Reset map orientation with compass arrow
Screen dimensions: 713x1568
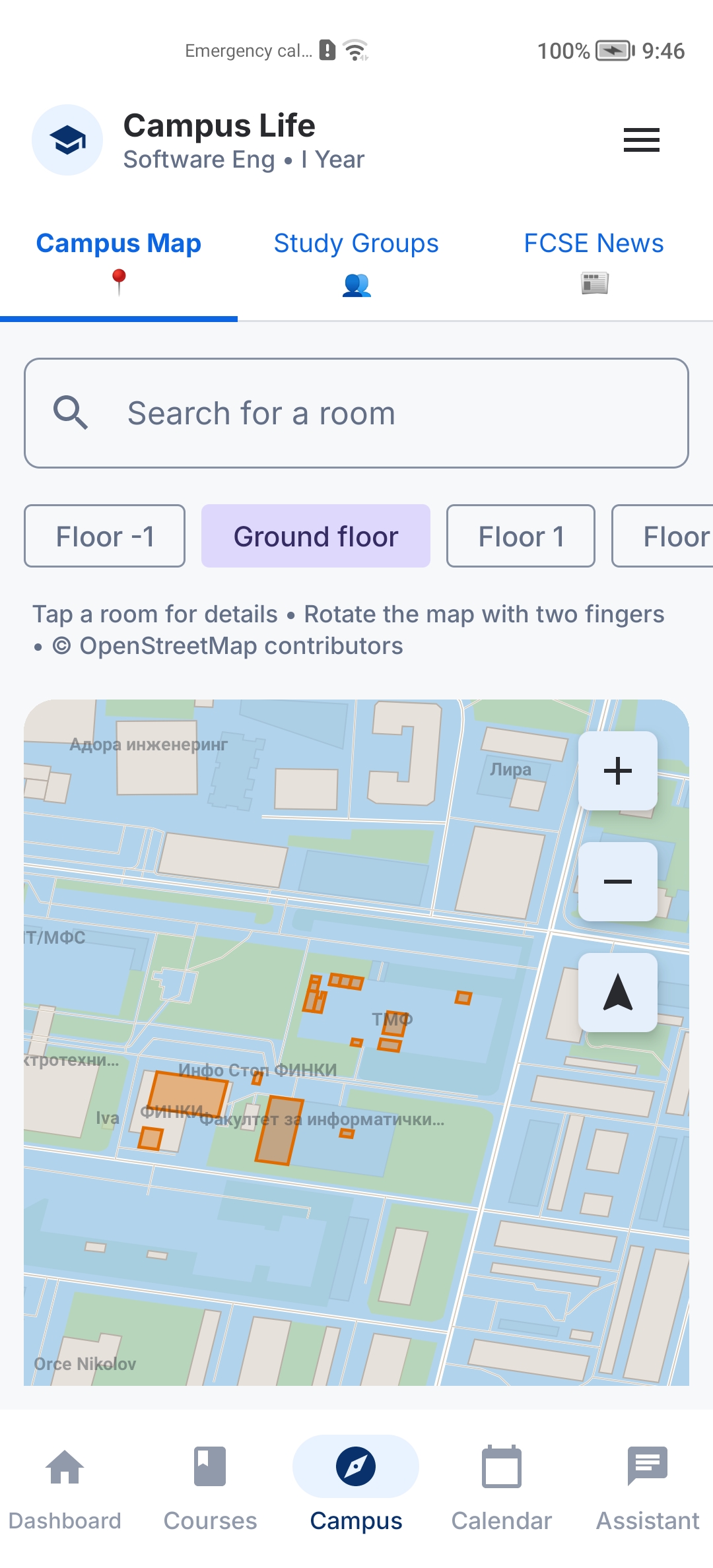point(618,993)
